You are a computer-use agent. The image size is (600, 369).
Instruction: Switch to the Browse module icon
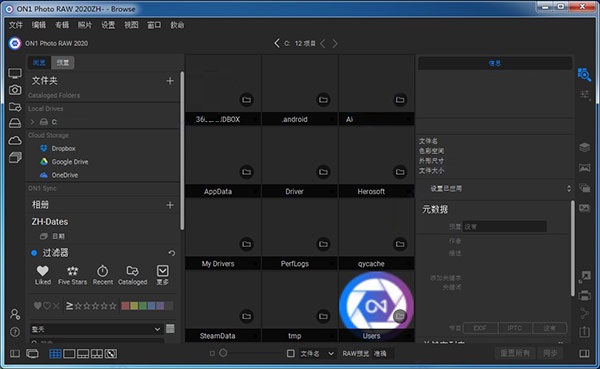(584, 75)
